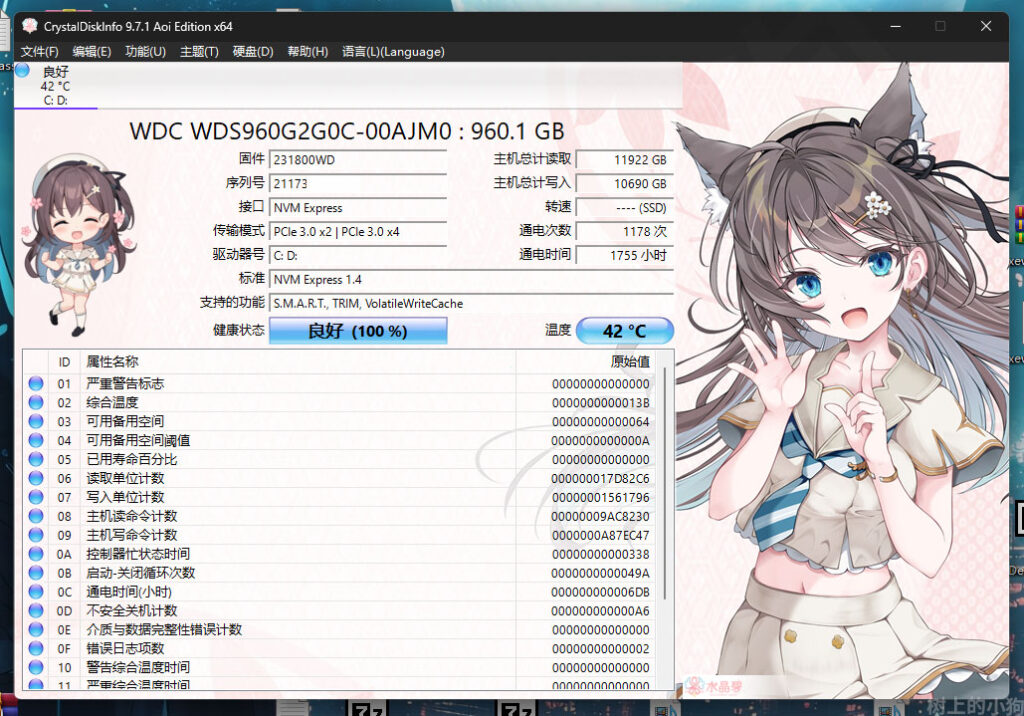Image resolution: width=1024 pixels, height=716 pixels.
Task: Select the blue orb next to 可用备用空间 row 03
Action: tap(36, 421)
